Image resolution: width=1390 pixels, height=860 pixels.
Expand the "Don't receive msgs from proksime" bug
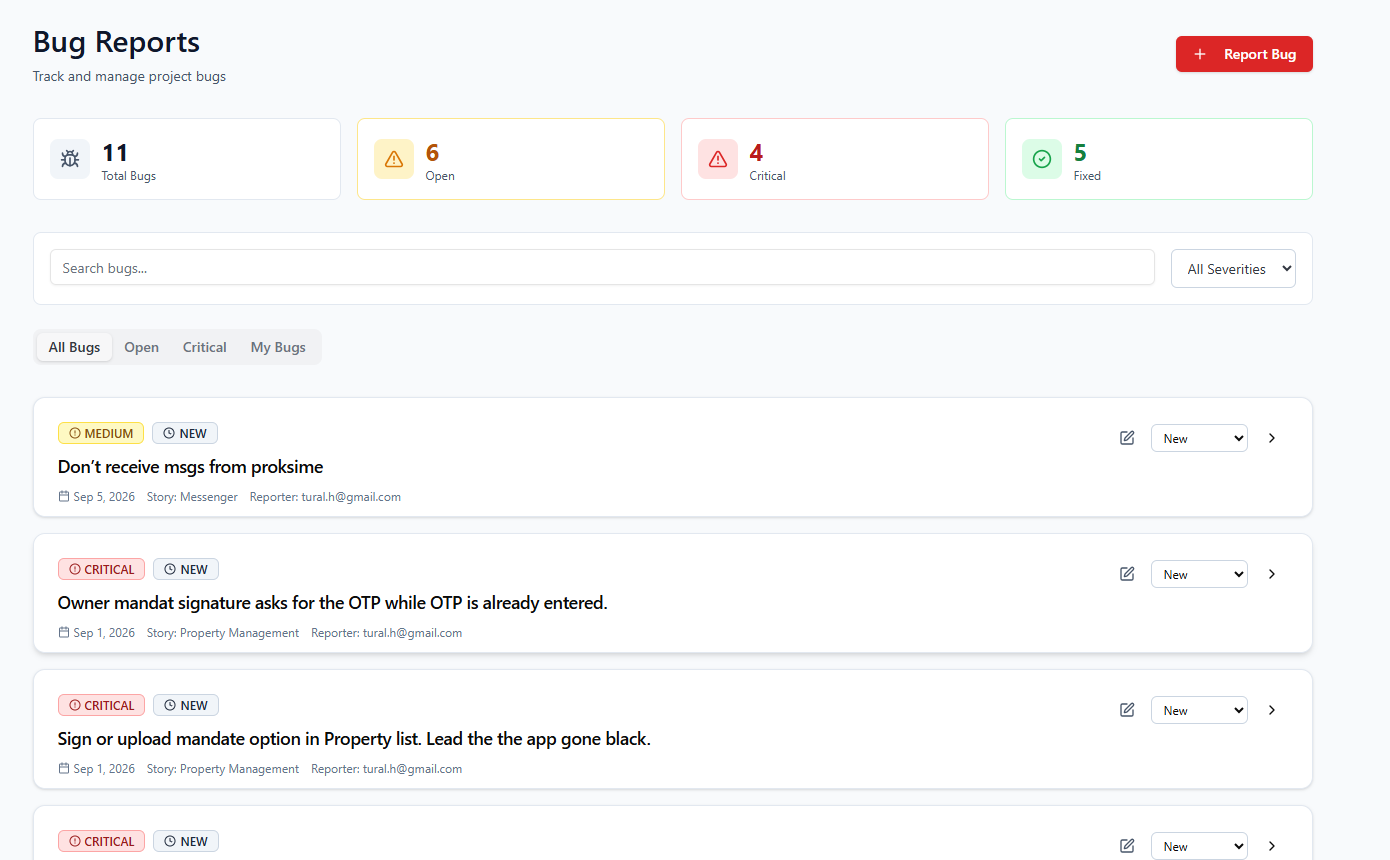pos(1272,438)
